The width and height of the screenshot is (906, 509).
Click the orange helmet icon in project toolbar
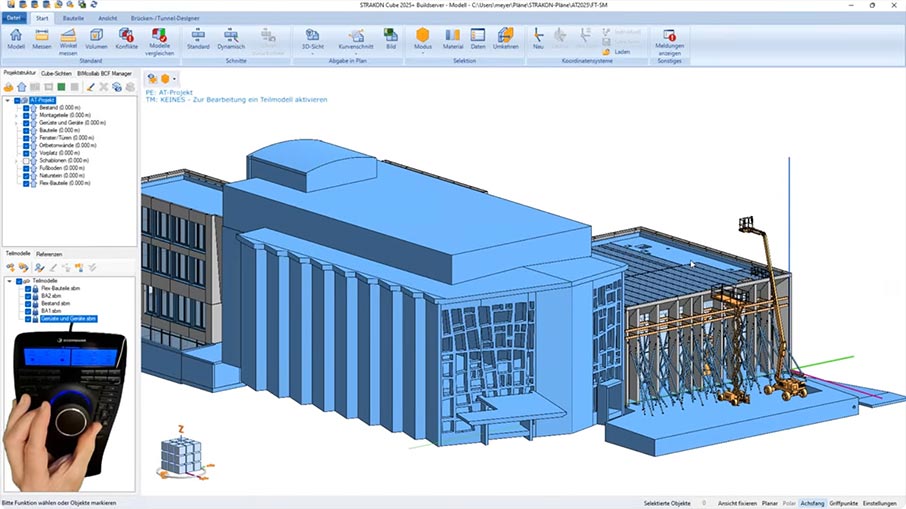point(9,87)
